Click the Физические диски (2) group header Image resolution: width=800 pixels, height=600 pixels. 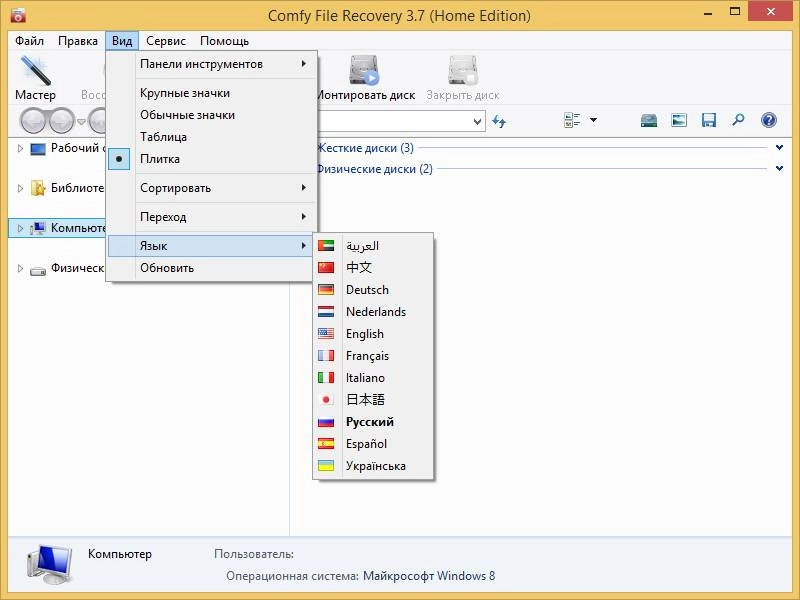374,169
